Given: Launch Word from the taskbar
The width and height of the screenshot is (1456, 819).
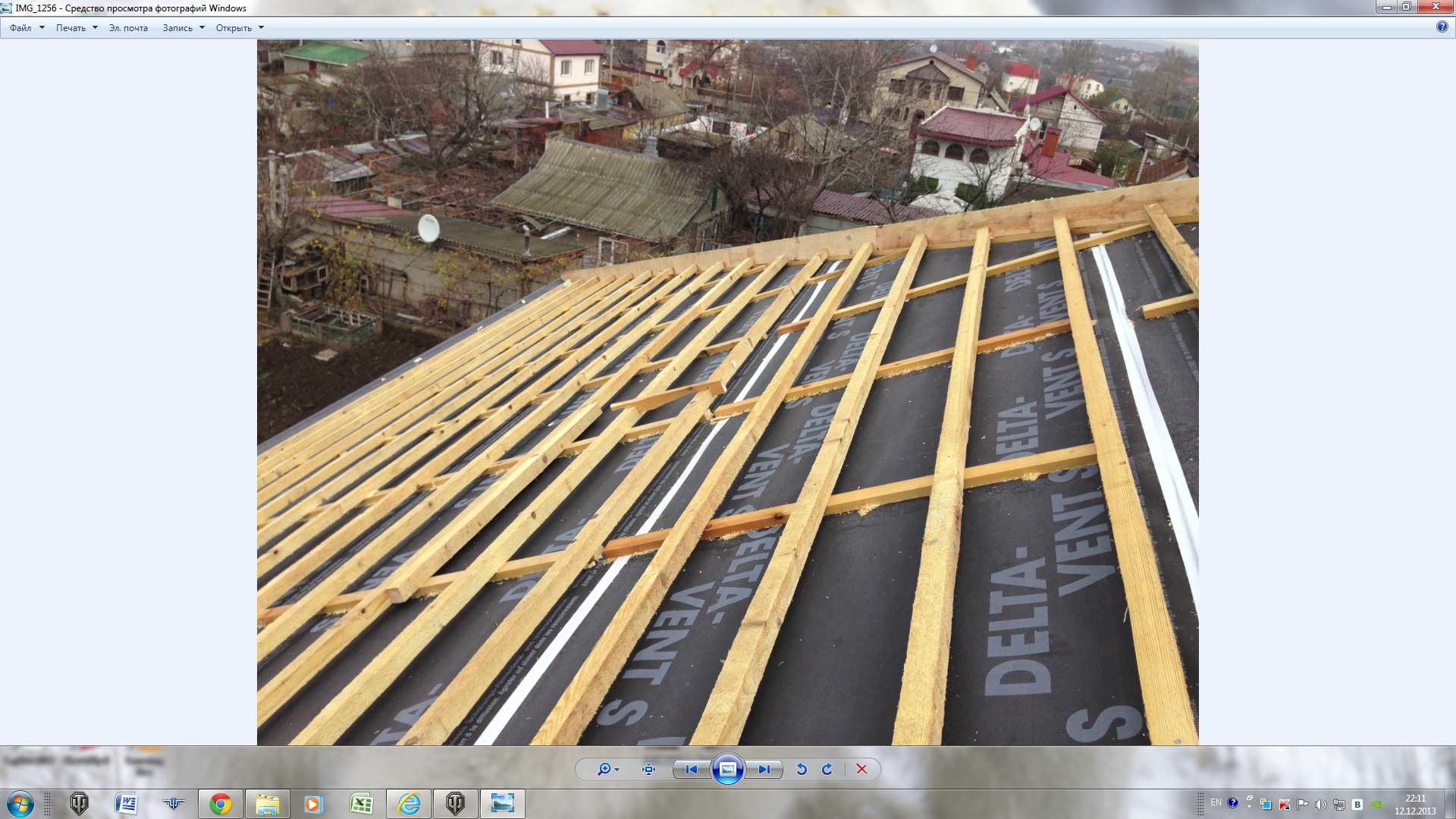Looking at the screenshot, I should pos(126,804).
